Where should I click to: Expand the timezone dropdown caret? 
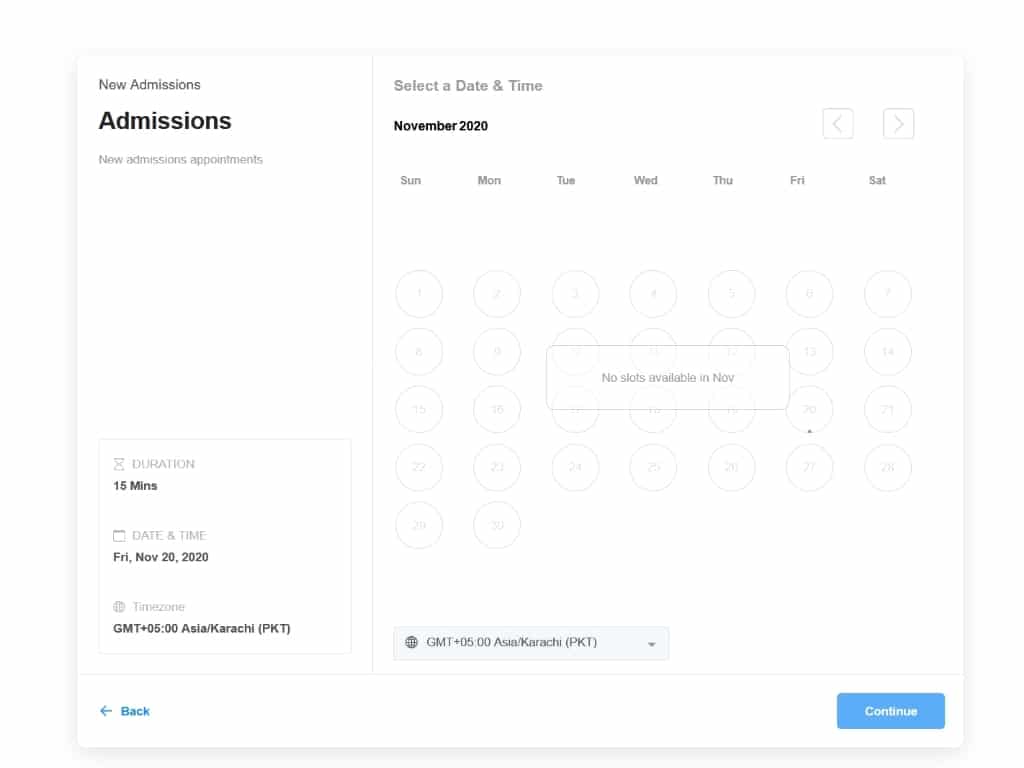[x=652, y=644]
